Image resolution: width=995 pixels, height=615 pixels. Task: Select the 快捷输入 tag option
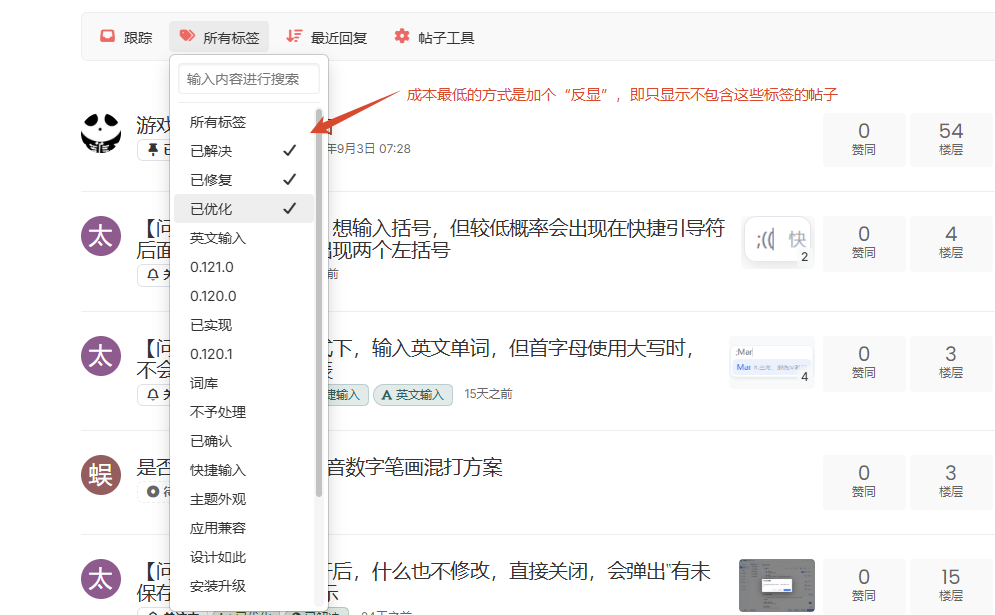point(244,470)
